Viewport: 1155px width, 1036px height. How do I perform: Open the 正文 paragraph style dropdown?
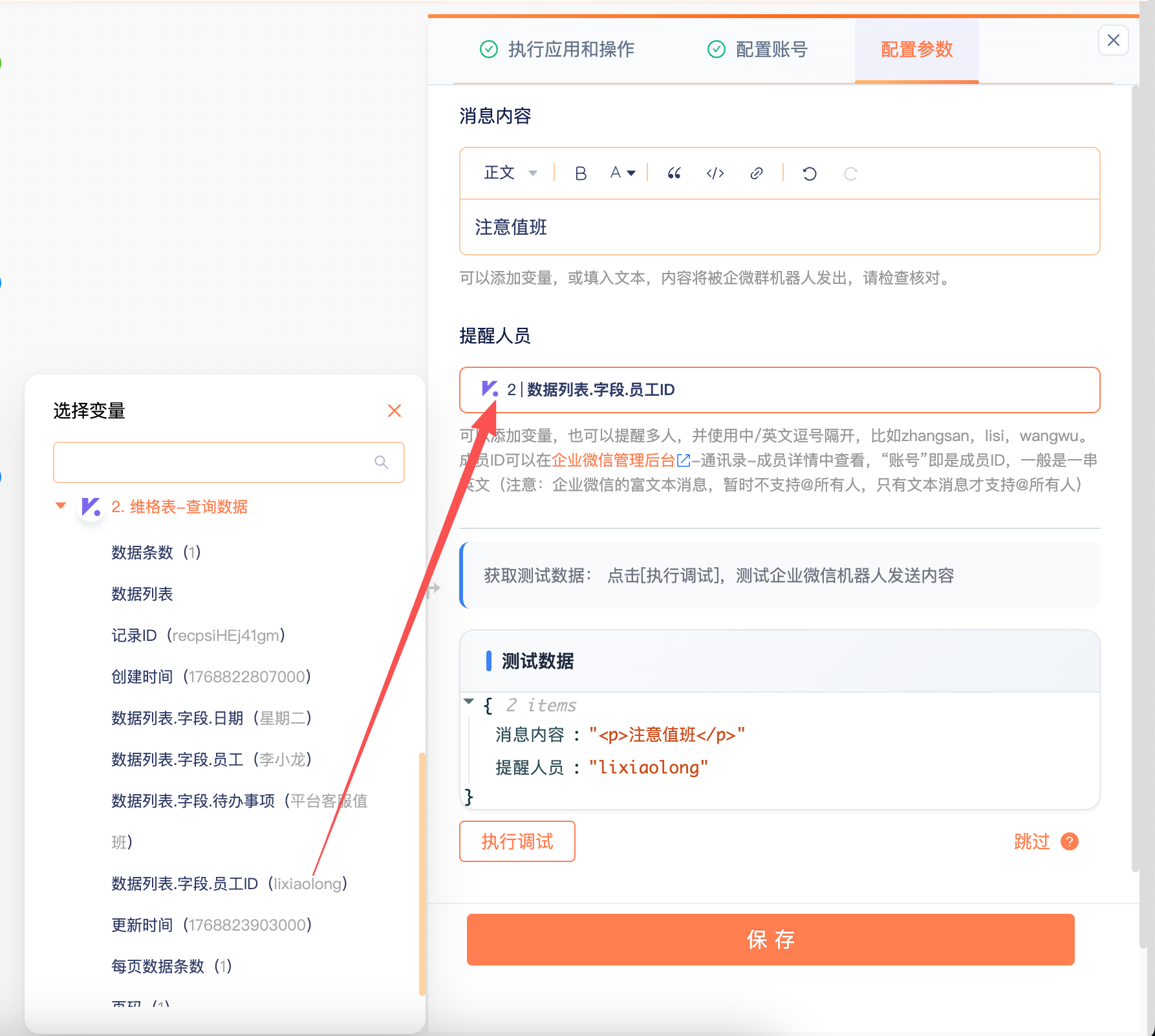point(511,173)
